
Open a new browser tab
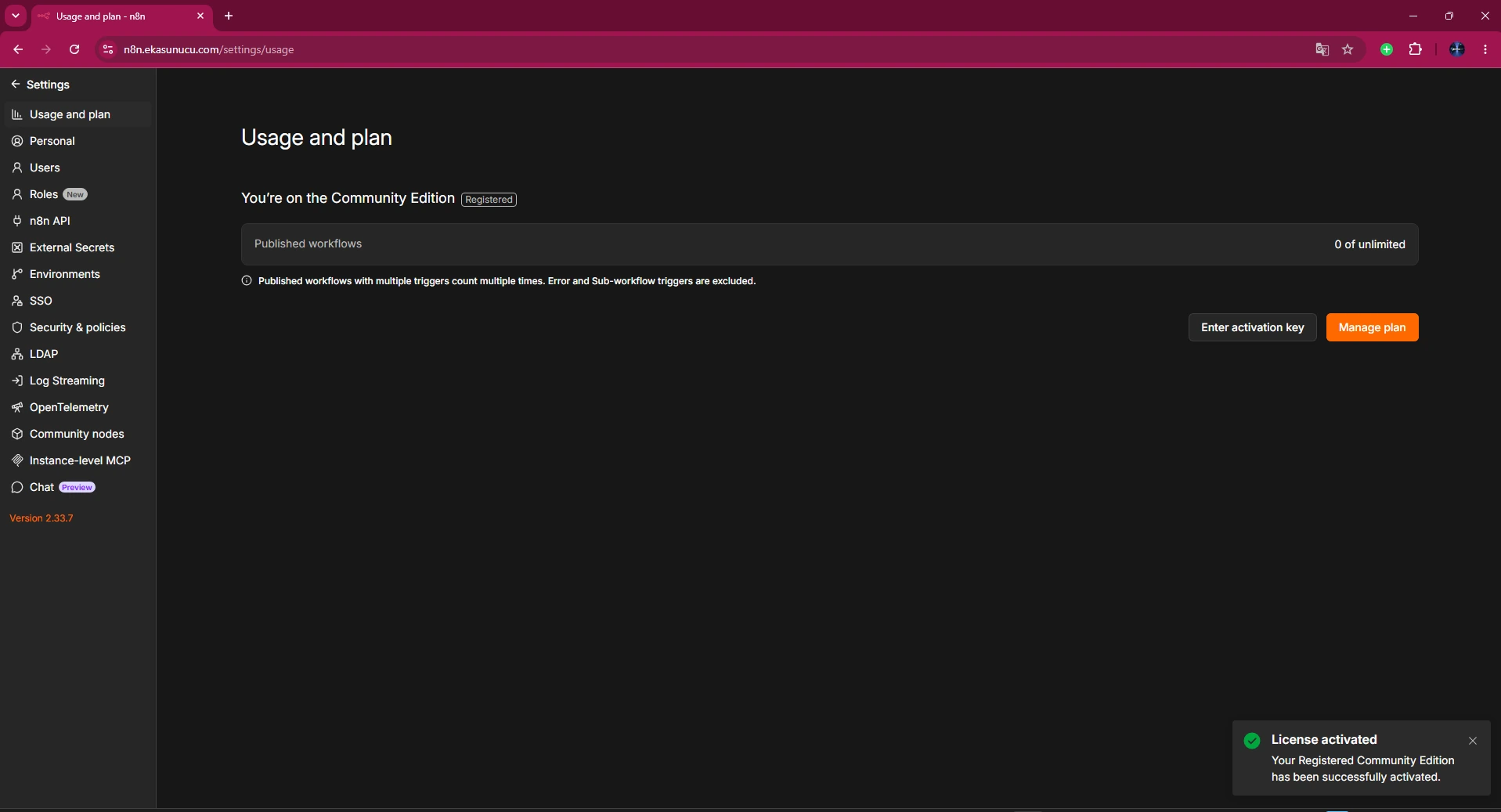(x=229, y=16)
